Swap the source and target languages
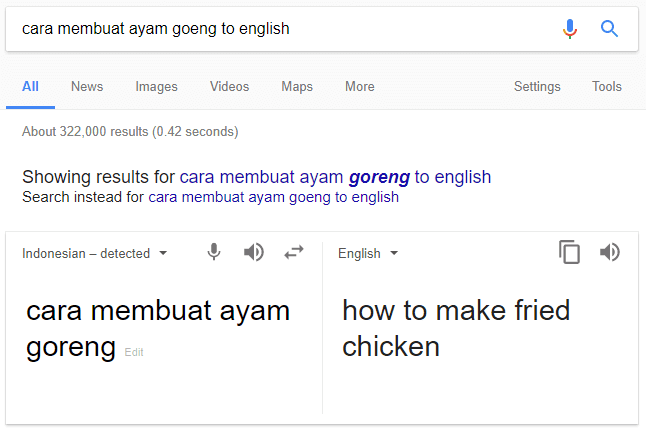Viewport: 646px width, 432px height. point(294,252)
